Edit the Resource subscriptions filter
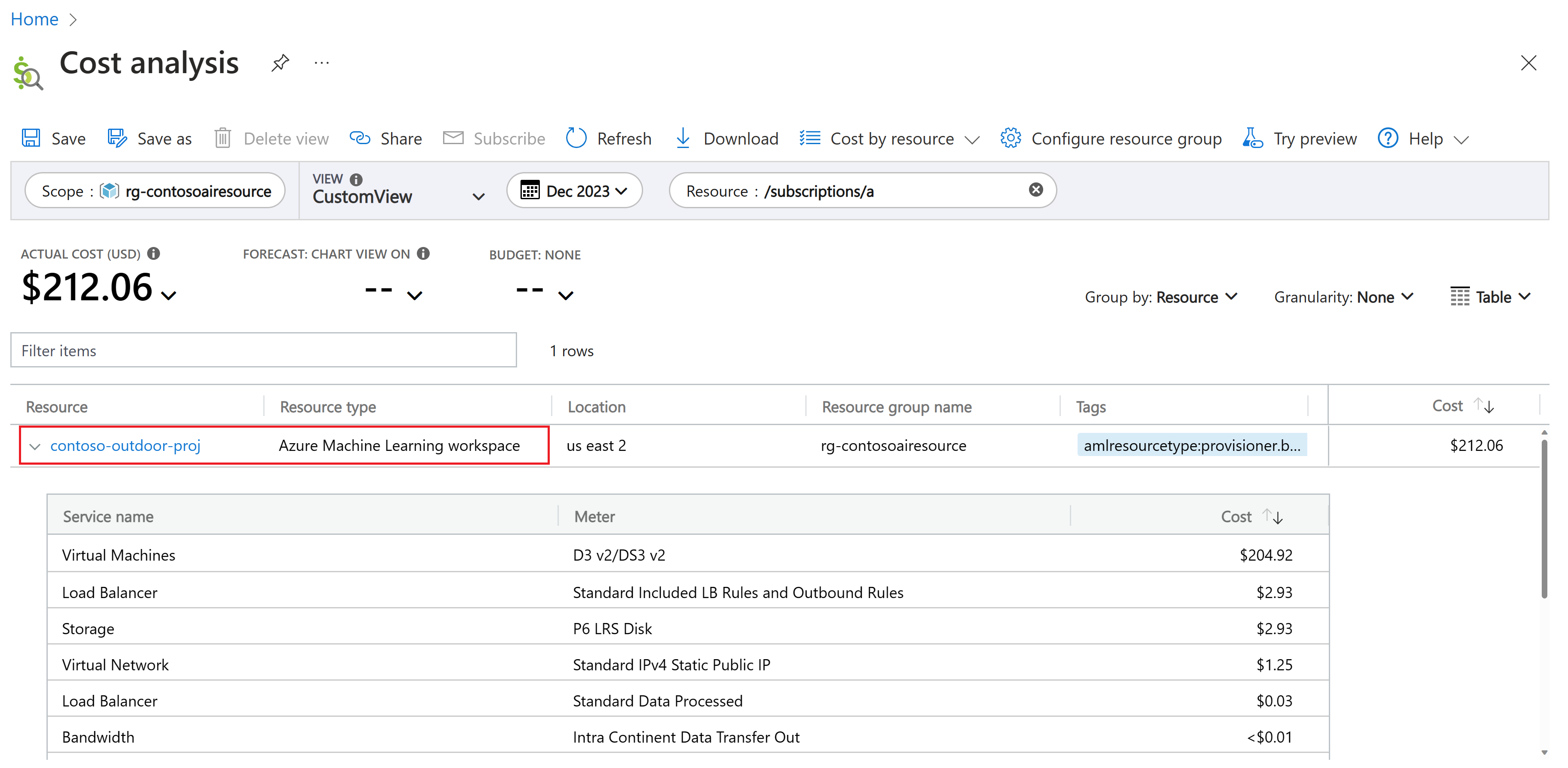The height and width of the screenshot is (768, 1568). point(852,191)
